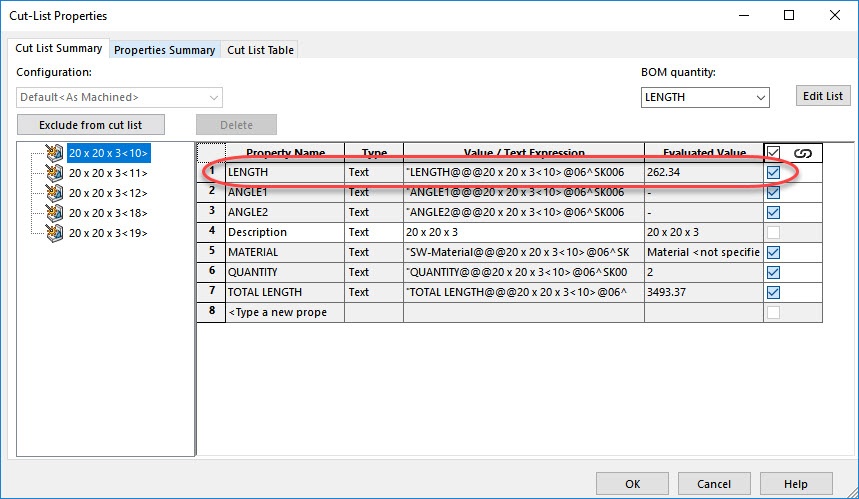859x499 pixels.
Task: Switch to Properties Summary tab
Action: [x=164, y=50]
